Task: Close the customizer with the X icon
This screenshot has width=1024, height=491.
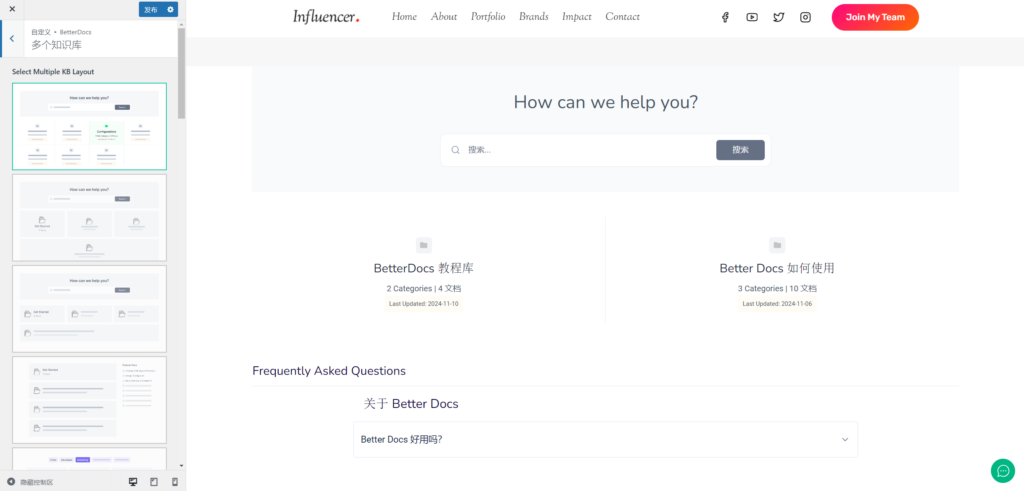Action: [12, 9]
